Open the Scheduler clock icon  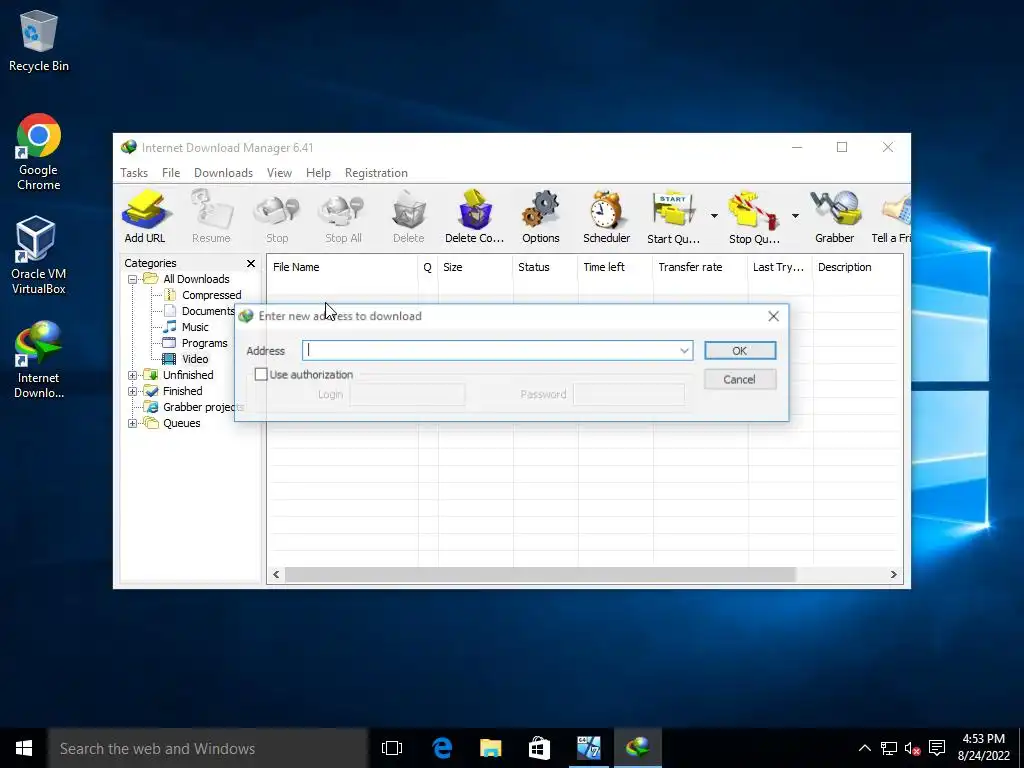(607, 217)
